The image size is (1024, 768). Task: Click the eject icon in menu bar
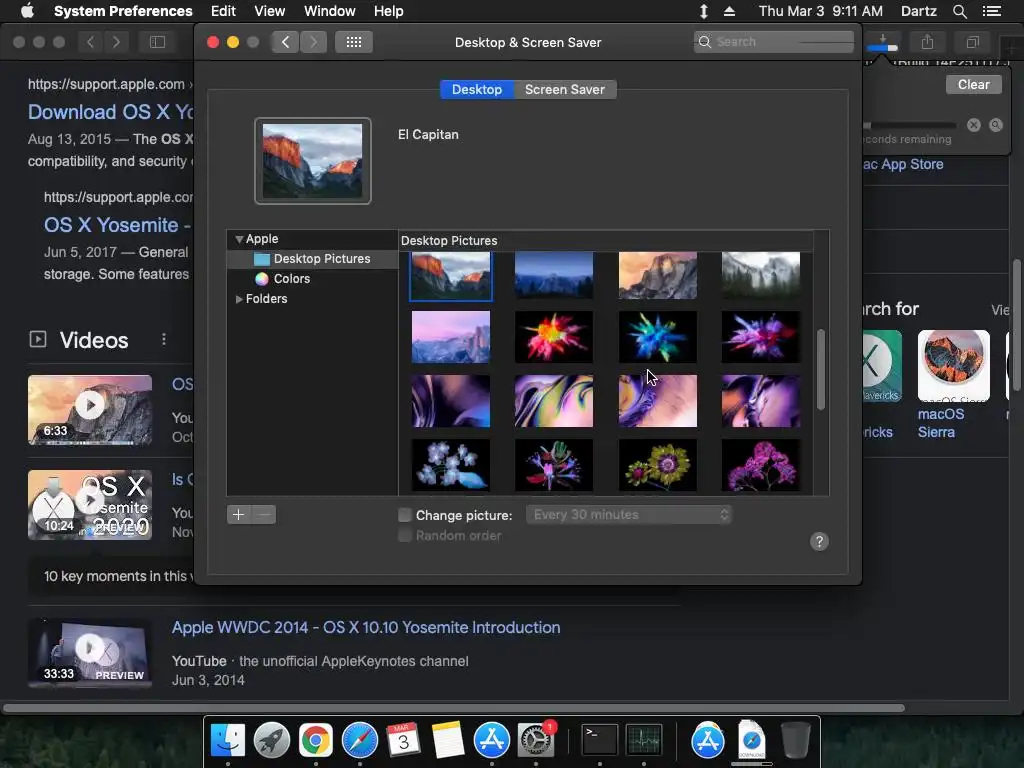[x=729, y=11]
